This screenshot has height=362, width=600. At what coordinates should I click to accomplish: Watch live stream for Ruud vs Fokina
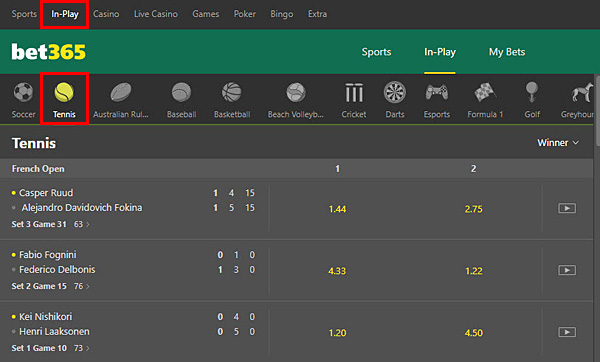(x=567, y=208)
